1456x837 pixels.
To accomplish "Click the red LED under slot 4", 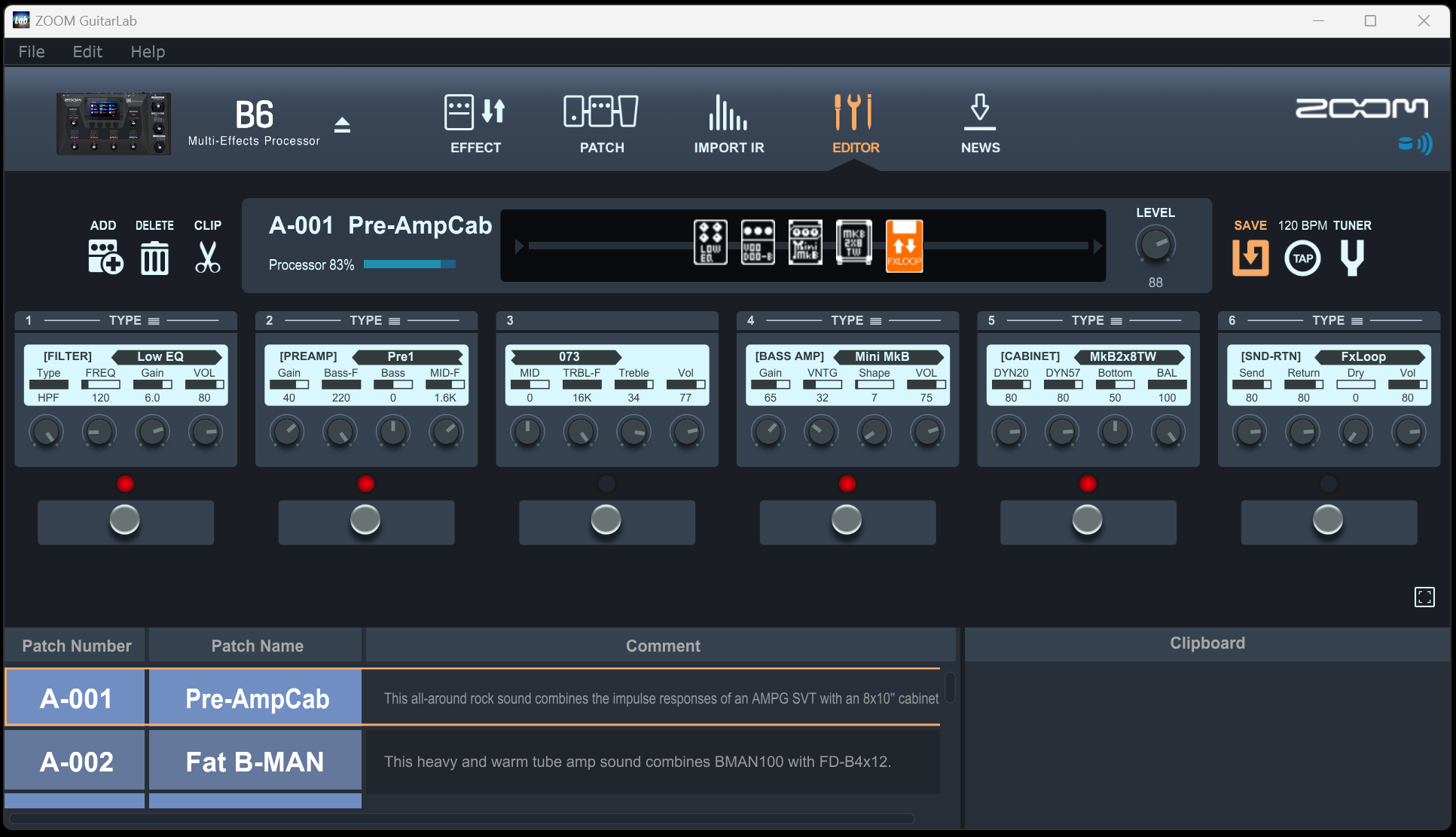I will click(x=847, y=484).
